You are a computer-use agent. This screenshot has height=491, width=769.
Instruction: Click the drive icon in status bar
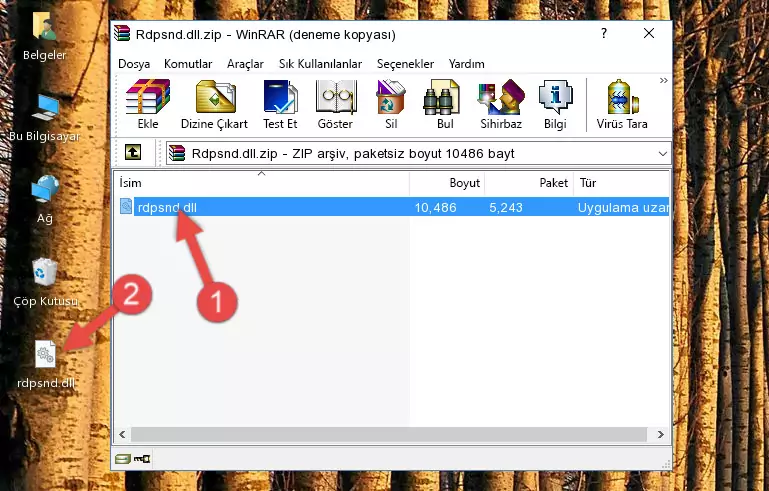click(123, 459)
